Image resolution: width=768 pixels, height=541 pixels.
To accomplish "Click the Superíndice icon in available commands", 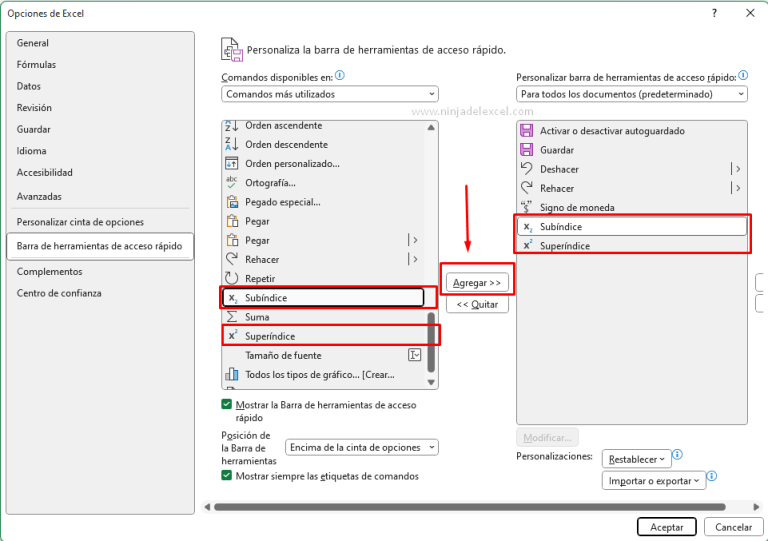I will tap(233, 336).
